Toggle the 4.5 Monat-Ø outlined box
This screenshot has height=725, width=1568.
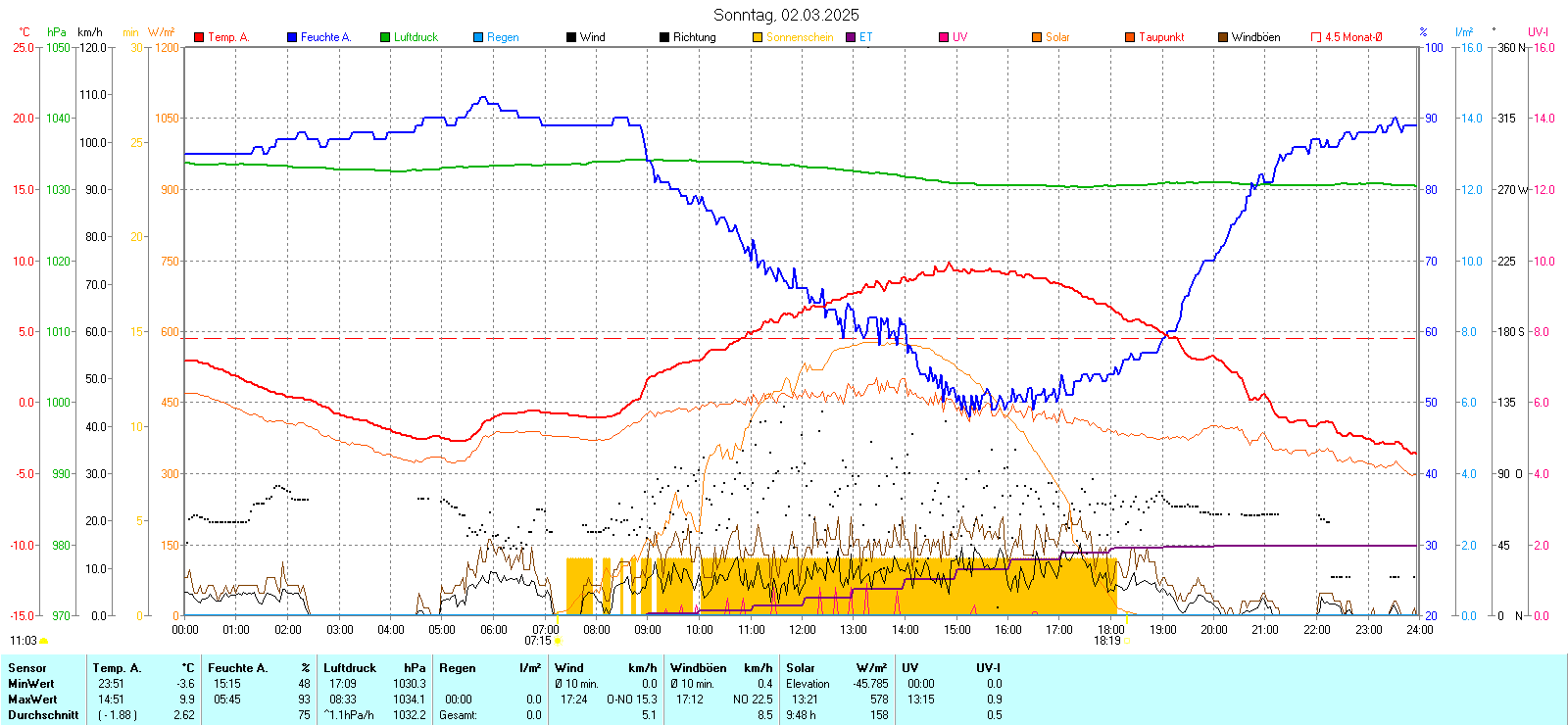[1316, 37]
